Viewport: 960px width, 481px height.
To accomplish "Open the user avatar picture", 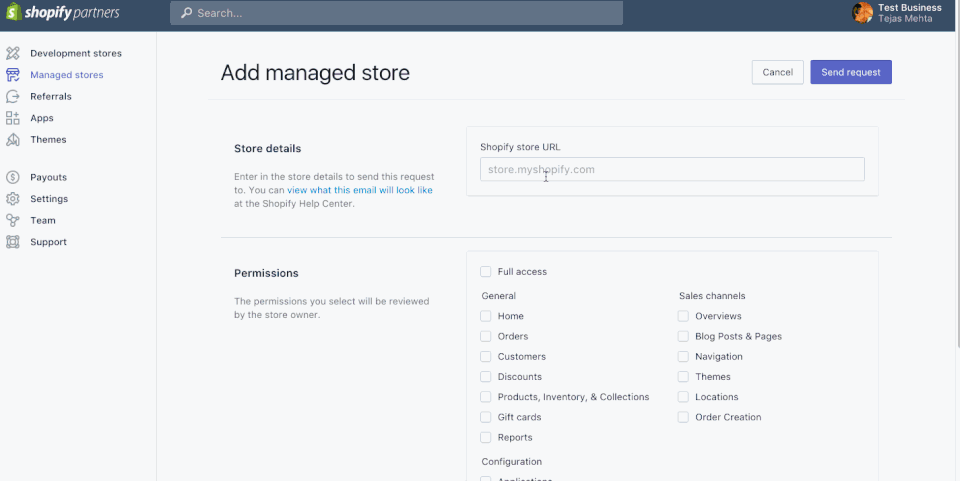I will coord(863,13).
